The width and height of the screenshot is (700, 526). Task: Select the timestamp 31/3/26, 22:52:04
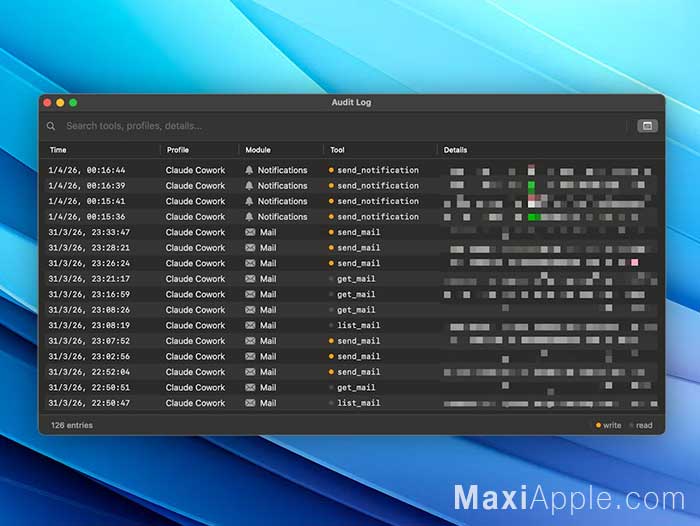(89, 372)
